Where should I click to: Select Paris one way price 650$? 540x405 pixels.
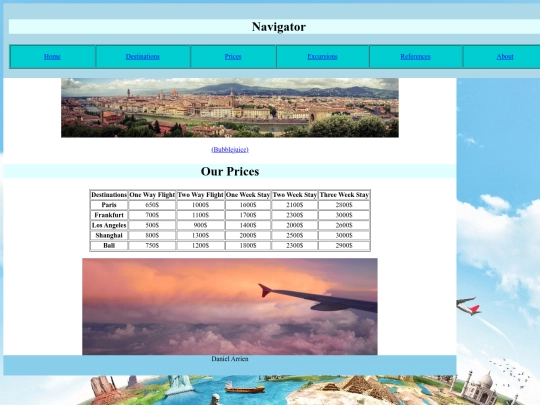[152, 205]
